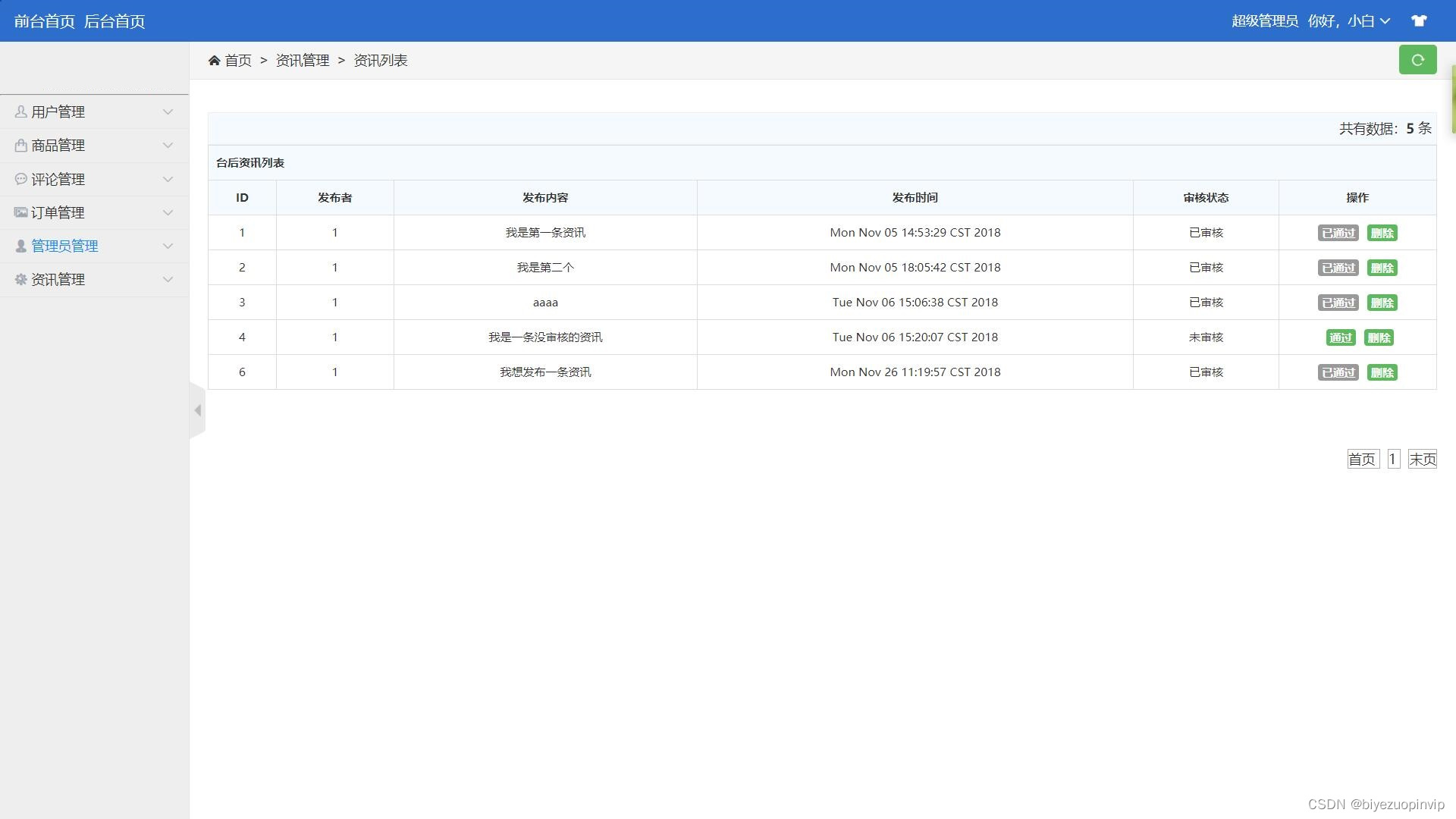
Task: Click 已通过 status badge for news ID 1
Action: point(1338,233)
